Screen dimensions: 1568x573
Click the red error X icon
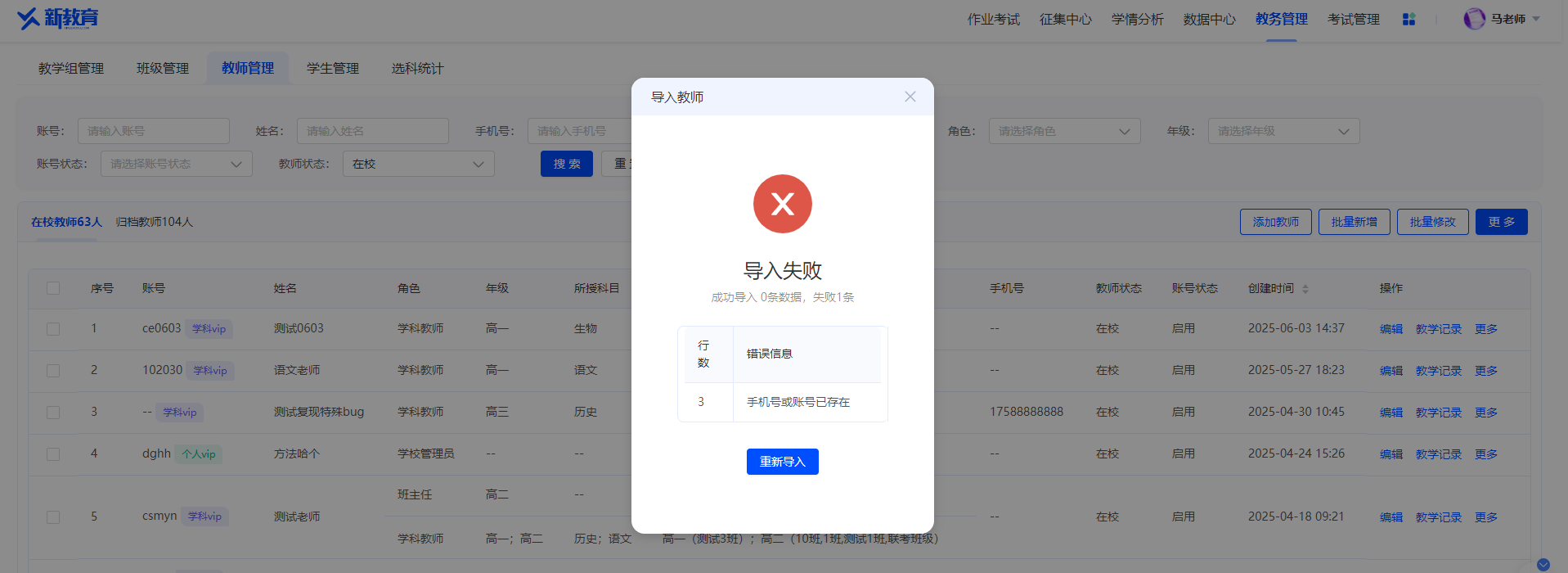(783, 204)
